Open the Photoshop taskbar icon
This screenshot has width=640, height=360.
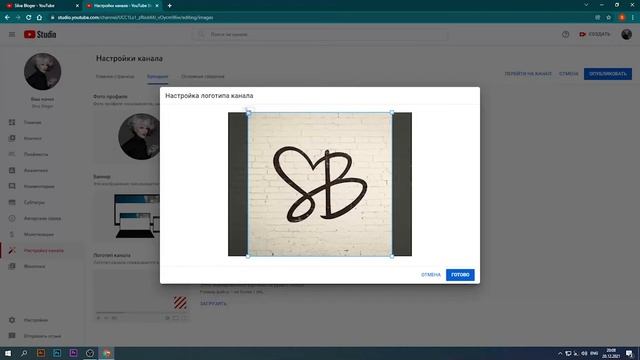click(x=57, y=353)
